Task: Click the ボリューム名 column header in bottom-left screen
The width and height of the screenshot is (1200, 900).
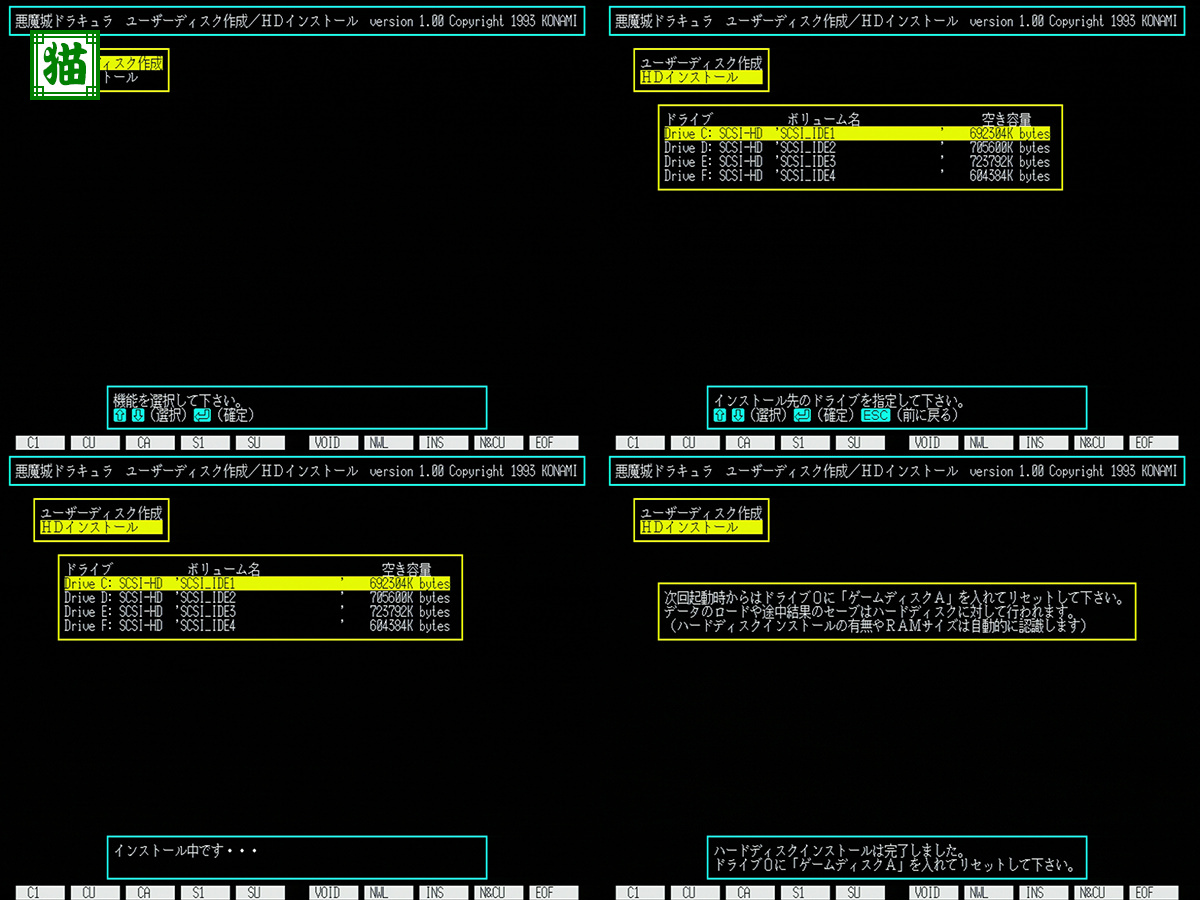Action: [224, 569]
